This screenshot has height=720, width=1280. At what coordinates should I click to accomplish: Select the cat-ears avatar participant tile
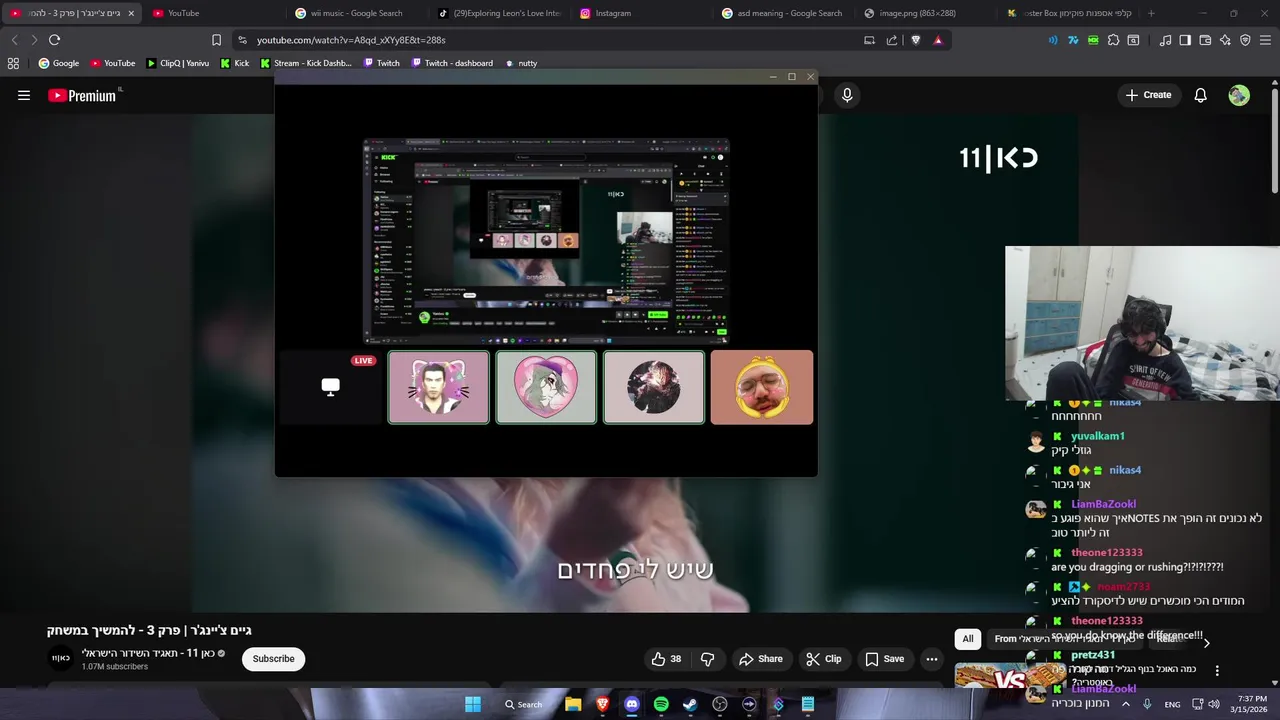(x=439, y=387)
